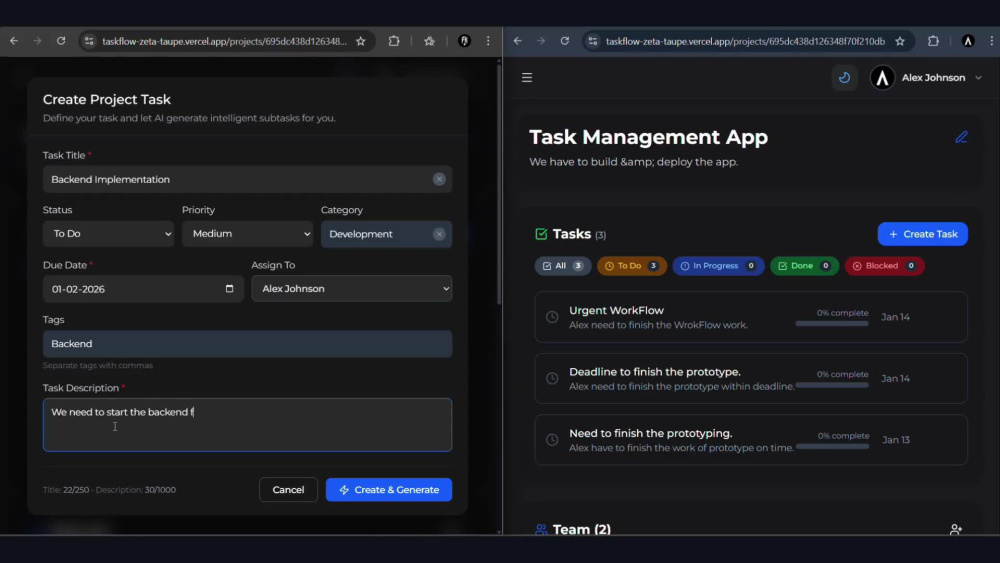
Task: Click clock icon of Urgent WorkFlow task
Action: [x=552, y=317]
